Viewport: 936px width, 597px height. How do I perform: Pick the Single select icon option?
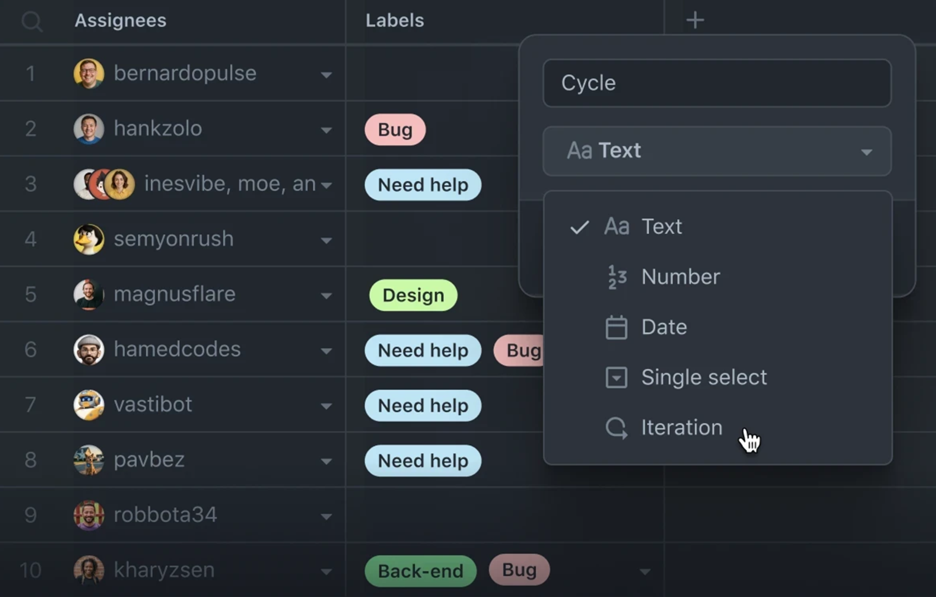616,377
